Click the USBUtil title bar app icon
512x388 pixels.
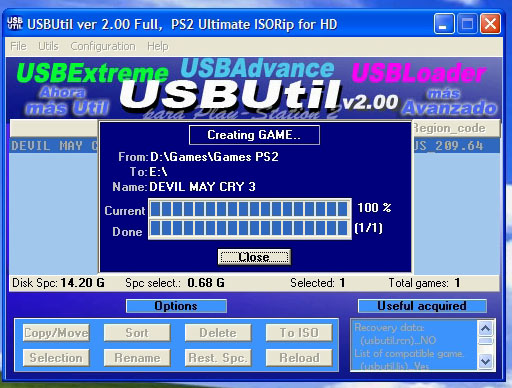pyautogui.click(x=15, y=23)
